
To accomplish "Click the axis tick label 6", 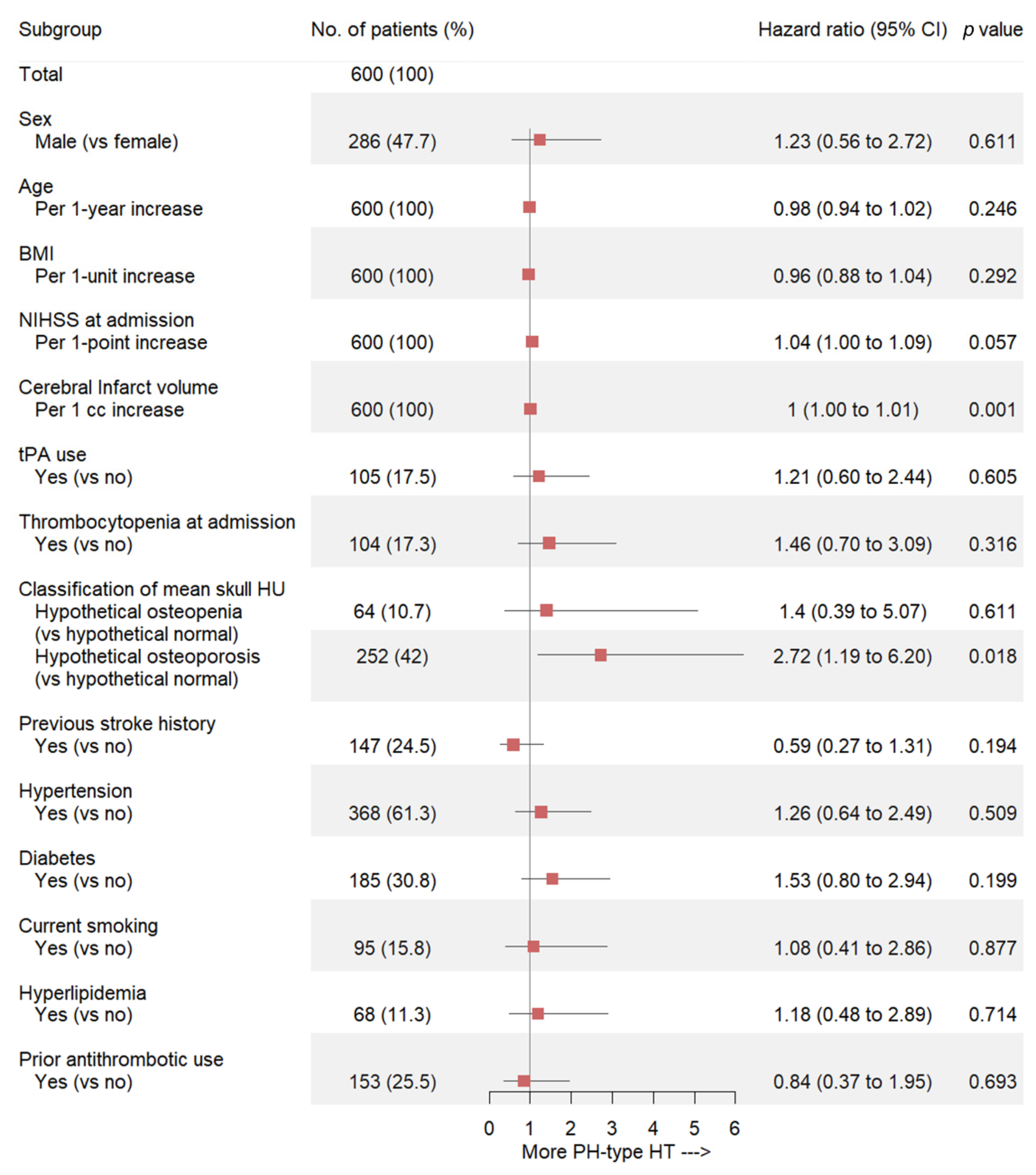I will click(734, 1128).
